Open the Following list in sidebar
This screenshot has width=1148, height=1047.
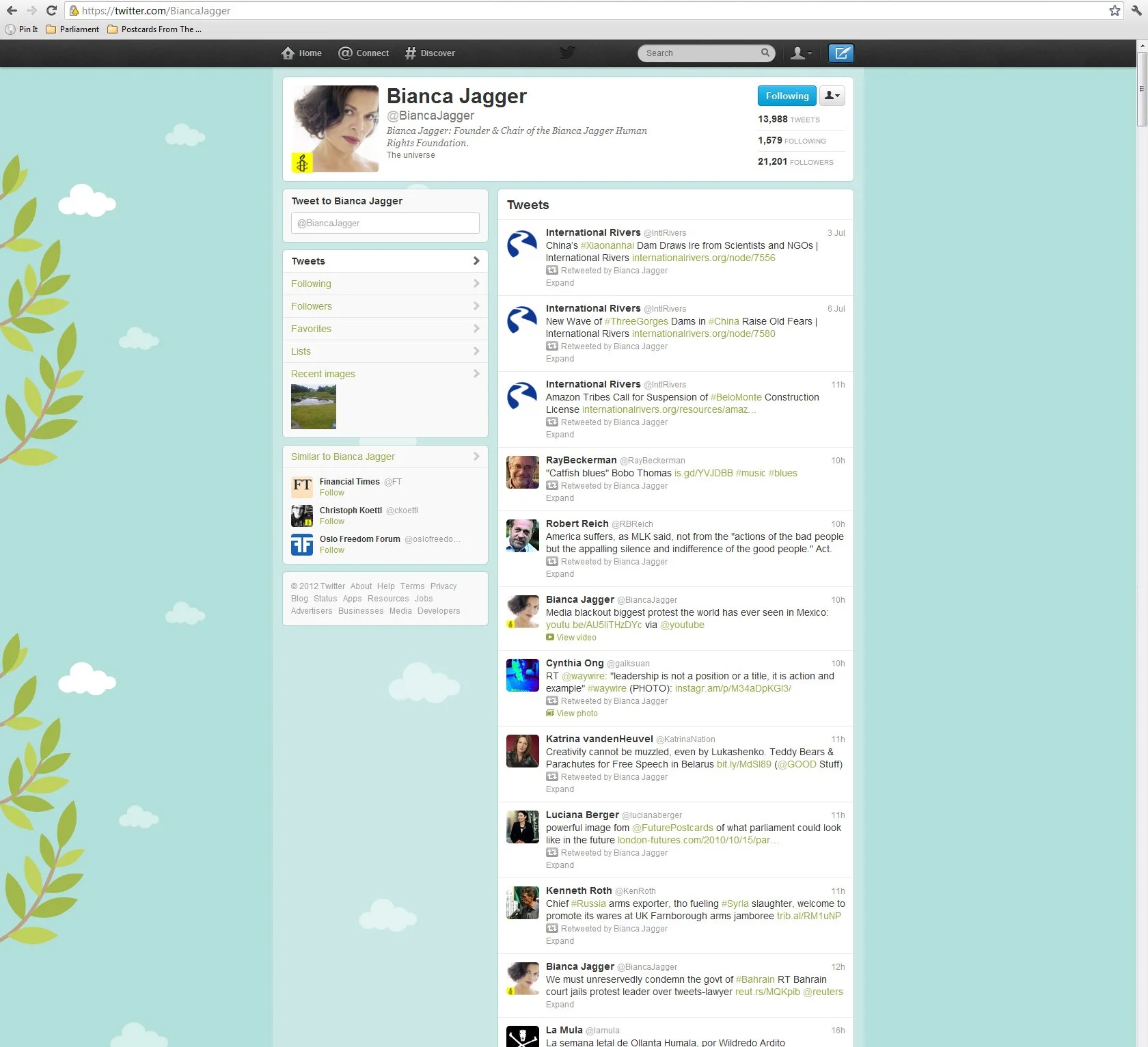(x=385, y=284)
